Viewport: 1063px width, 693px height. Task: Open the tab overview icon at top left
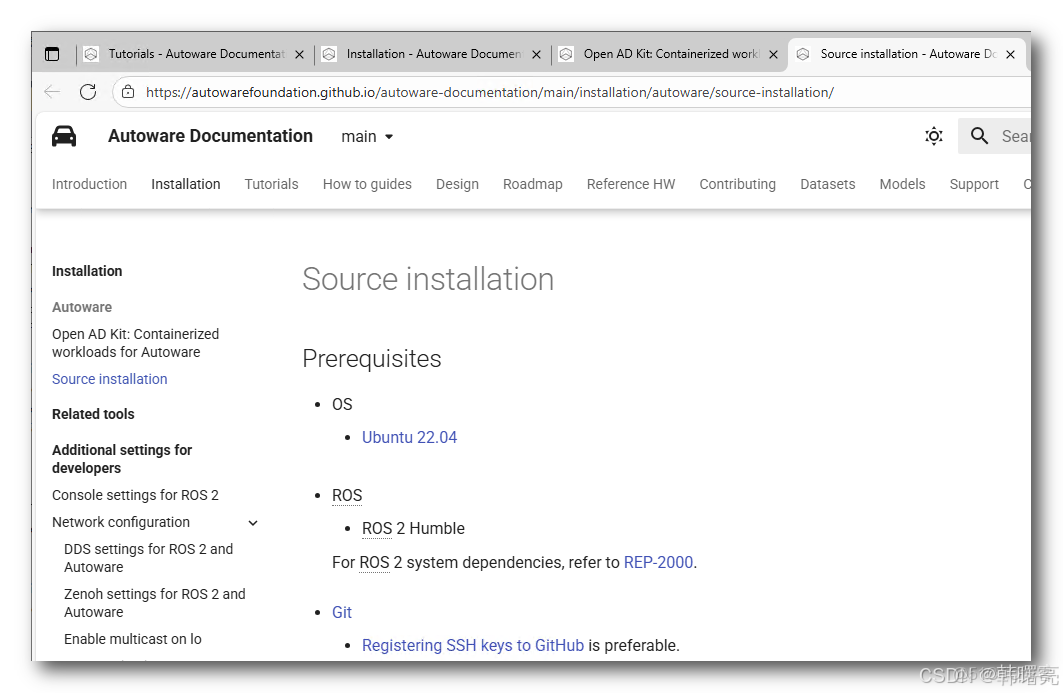(51, 54)
